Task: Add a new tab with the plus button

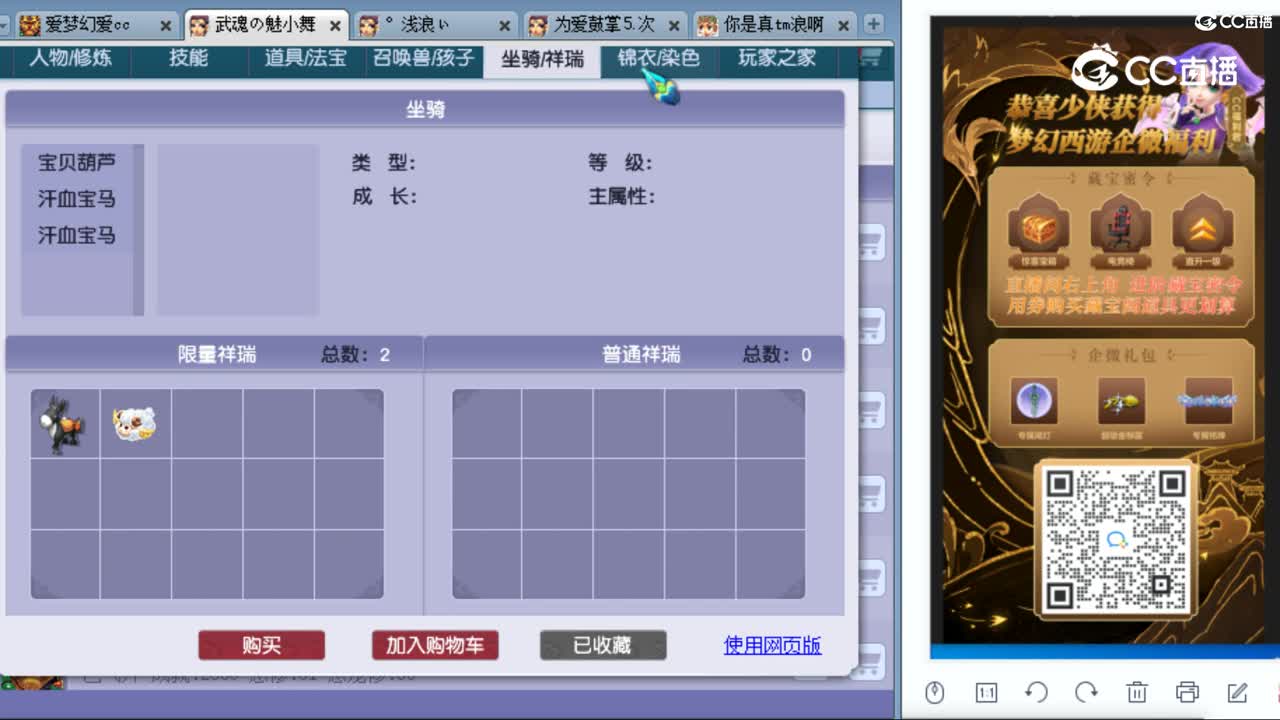Action: point(874,24)
